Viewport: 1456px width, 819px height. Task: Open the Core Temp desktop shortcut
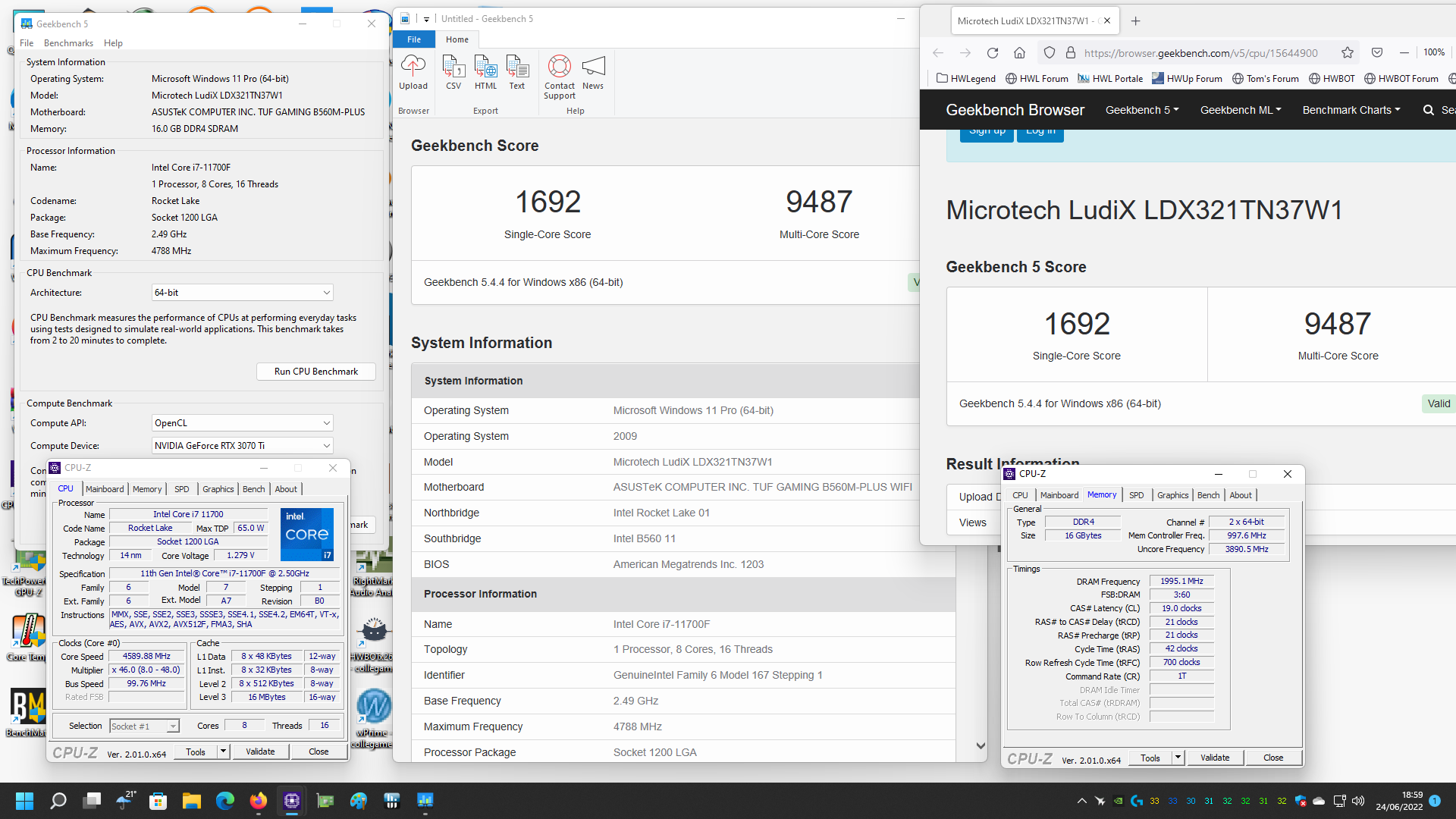(x=27, y=637)
